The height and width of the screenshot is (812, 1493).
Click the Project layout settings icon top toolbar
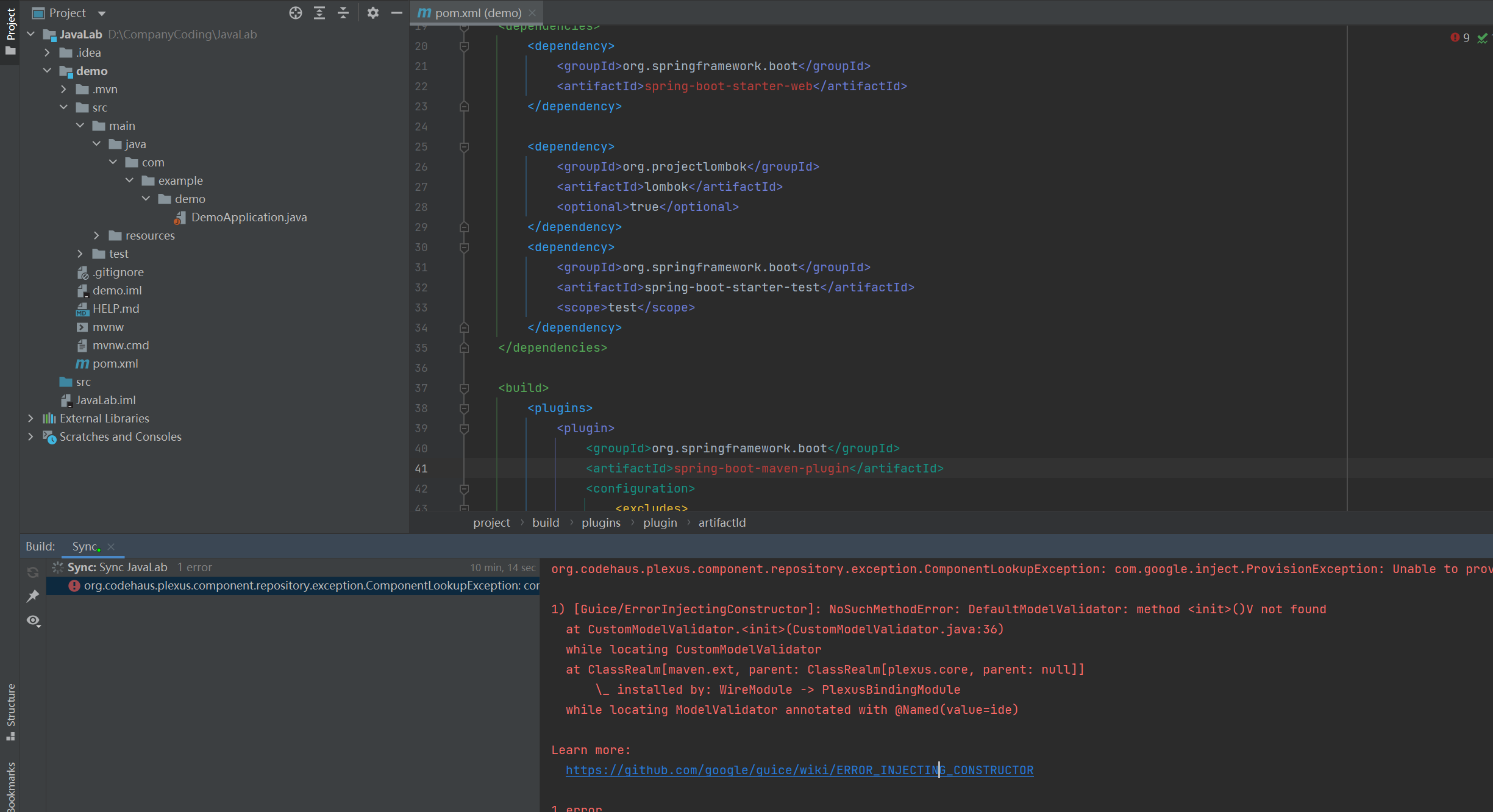pos(370,12)
